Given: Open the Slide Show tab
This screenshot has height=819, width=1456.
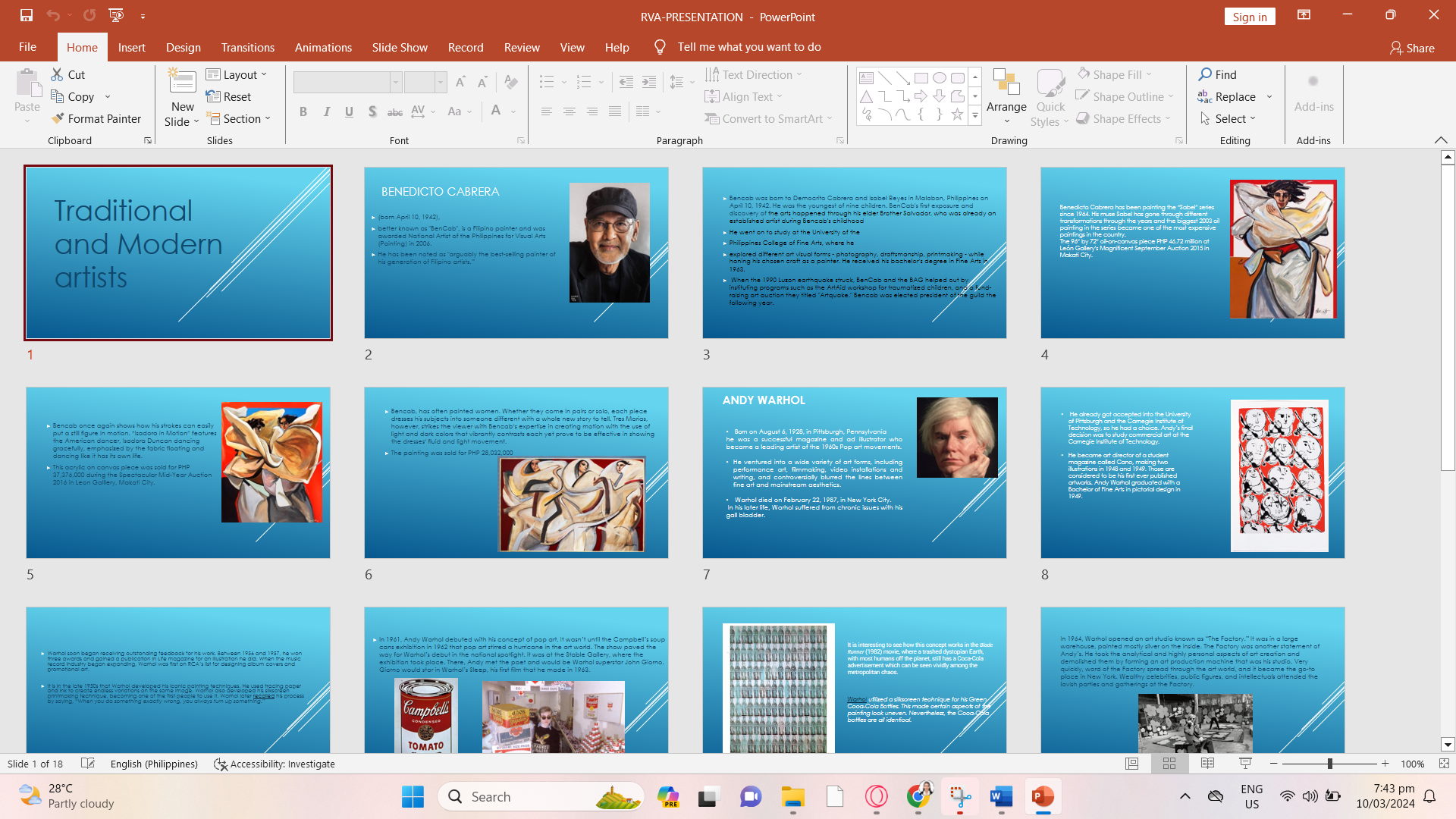Looking at the screenshot, I should pos(400,47).
